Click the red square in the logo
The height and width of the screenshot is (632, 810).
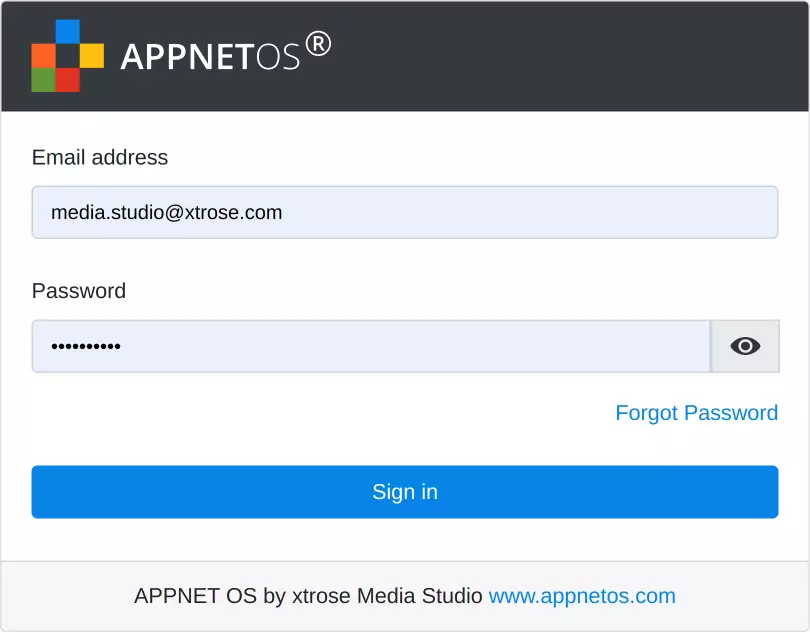pyautogui.click(x=67, y=80)
